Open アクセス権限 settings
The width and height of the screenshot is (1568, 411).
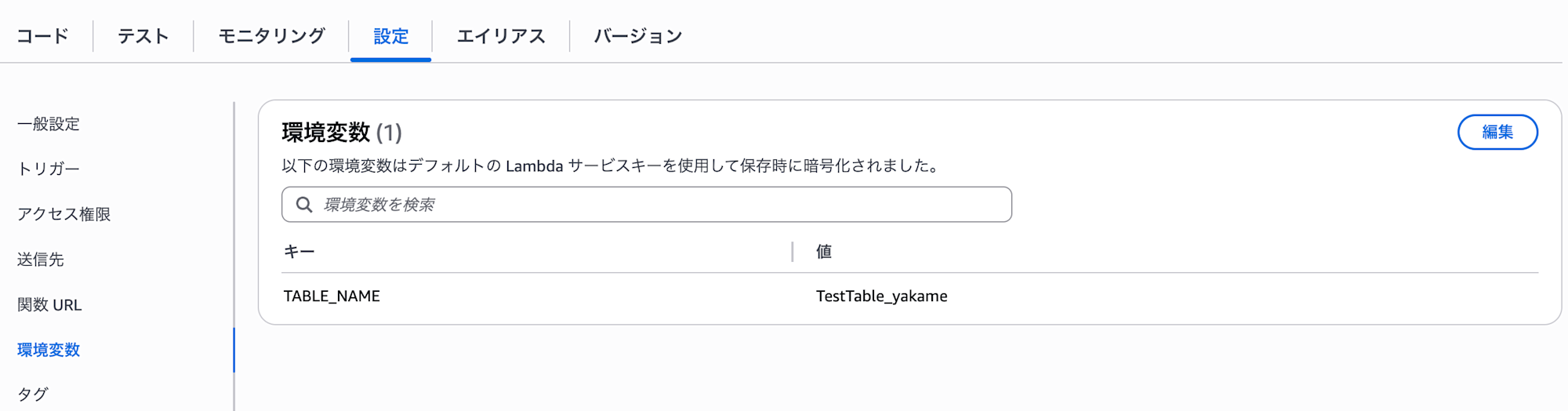click(64, 214)
